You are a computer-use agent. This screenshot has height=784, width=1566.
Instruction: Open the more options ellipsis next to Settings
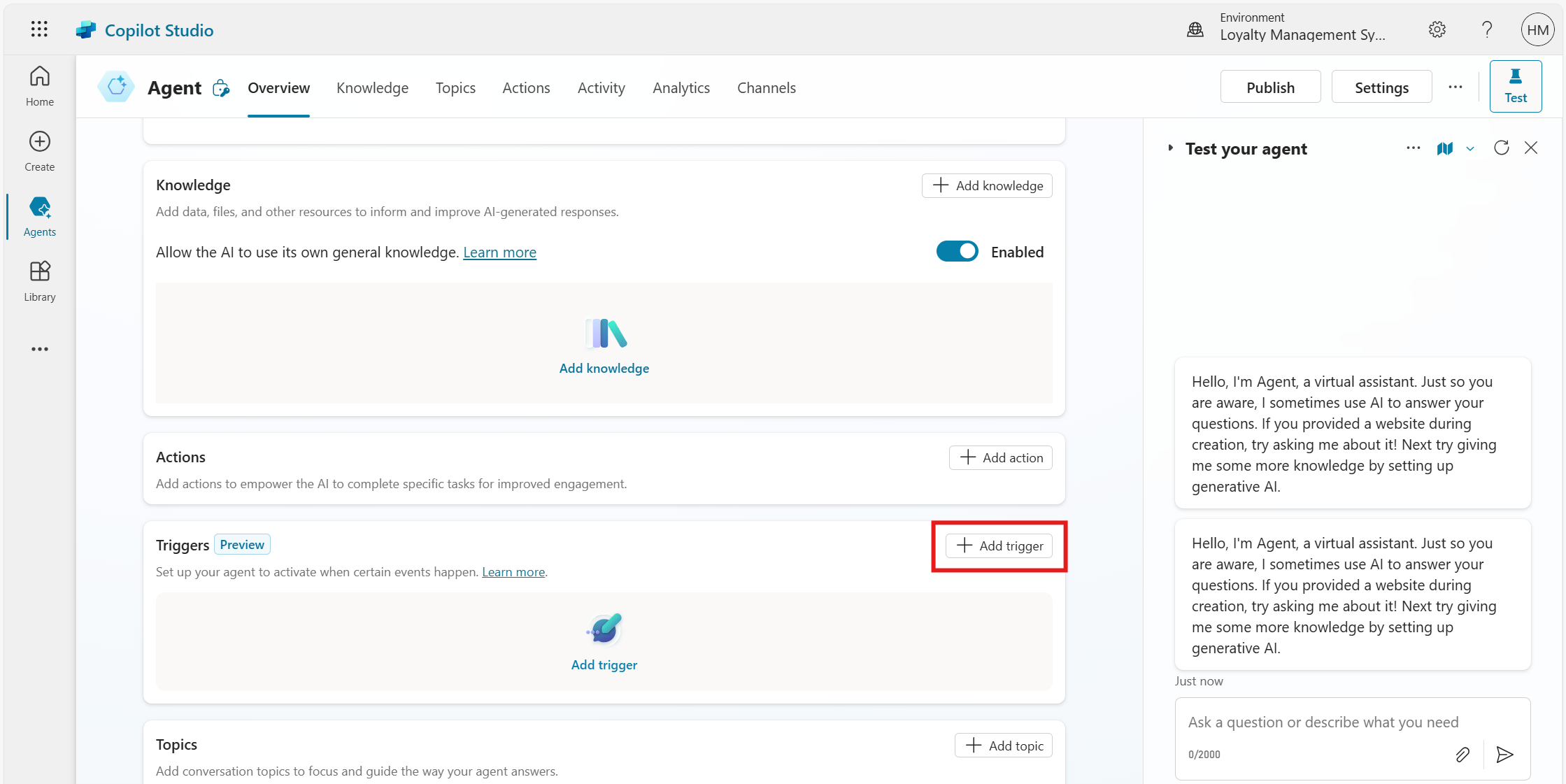[x=1455, y=87]
